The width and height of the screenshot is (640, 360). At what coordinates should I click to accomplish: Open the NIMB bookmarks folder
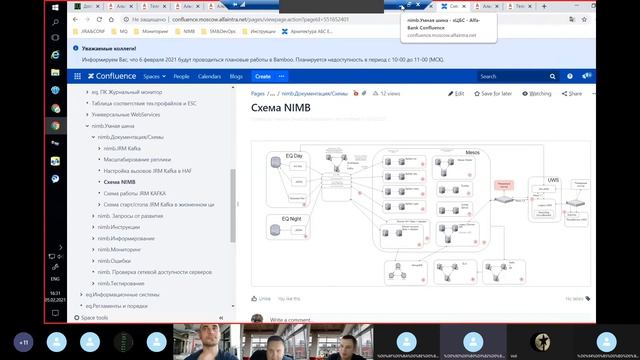click(185, 31)
